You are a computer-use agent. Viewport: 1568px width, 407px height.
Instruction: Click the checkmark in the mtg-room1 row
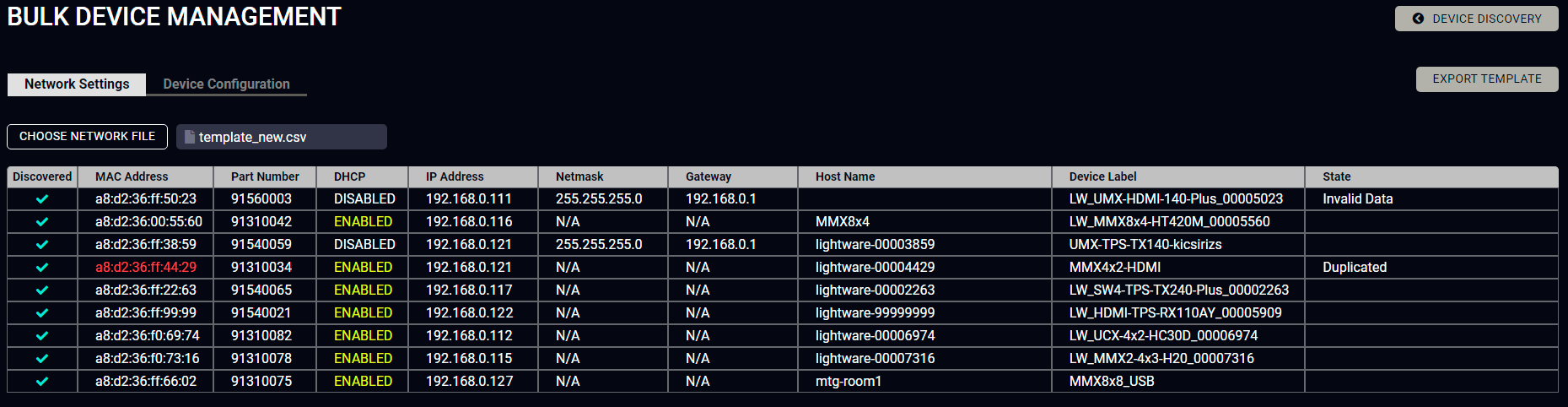tap(42, 382)
